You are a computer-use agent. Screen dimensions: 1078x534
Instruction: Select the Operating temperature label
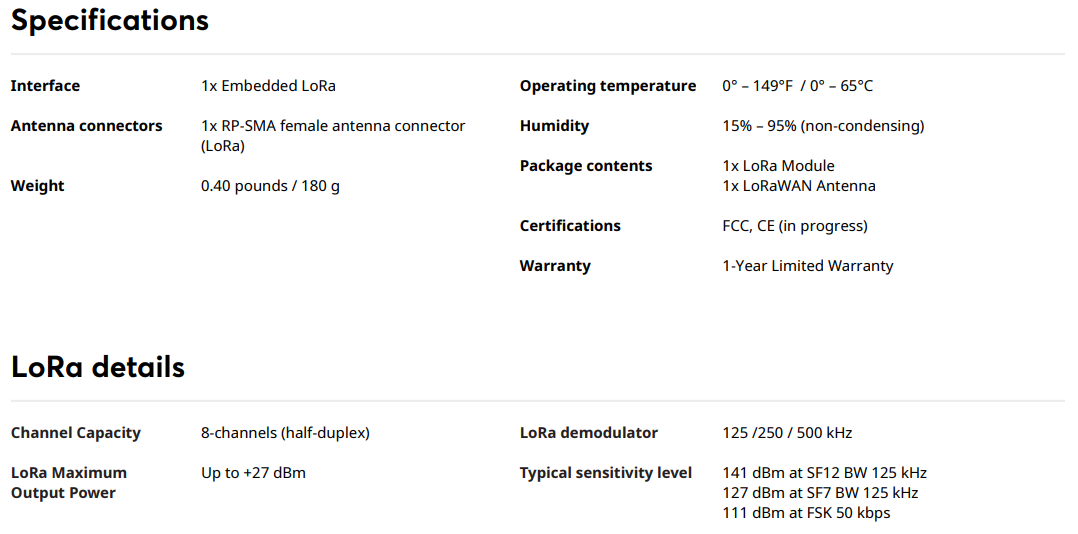(x=608, y=86)
